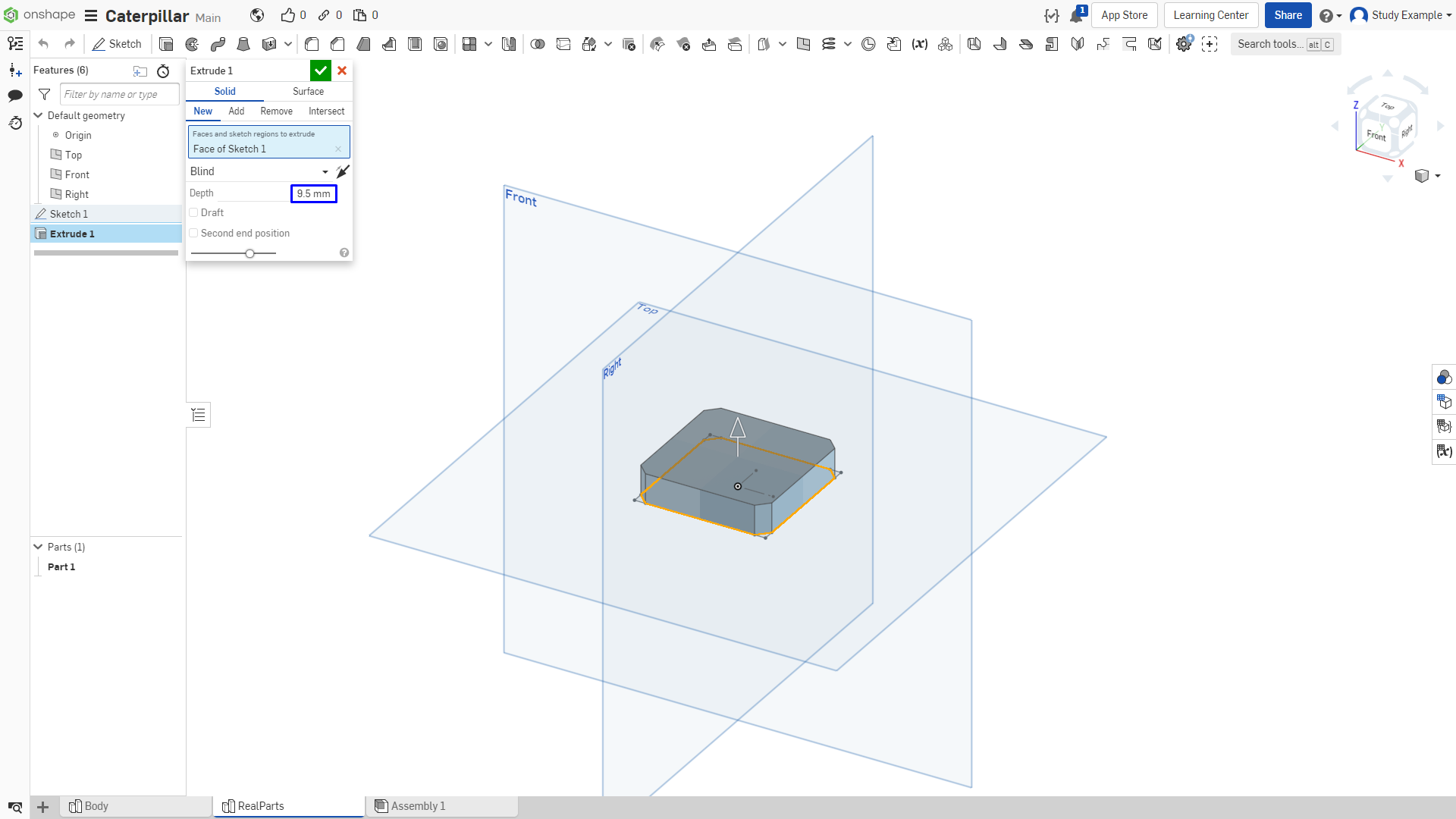Screen dimensions: 1456x819
Task: Switch to the Surface tab
Action: click(x=308, y=91)
